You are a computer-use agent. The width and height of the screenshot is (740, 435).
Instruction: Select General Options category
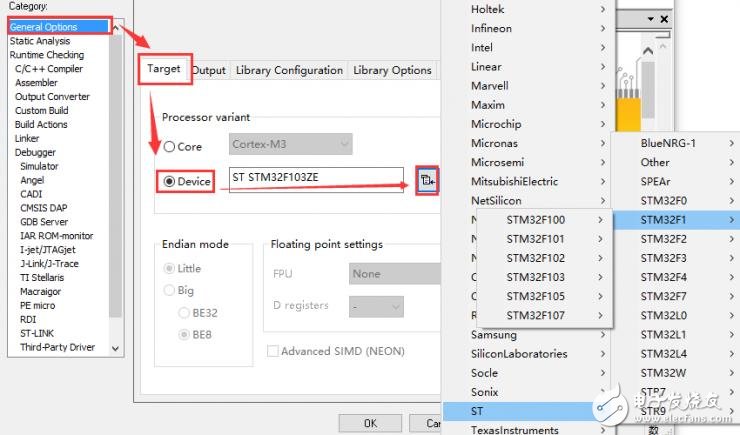(x=59, y=26)
